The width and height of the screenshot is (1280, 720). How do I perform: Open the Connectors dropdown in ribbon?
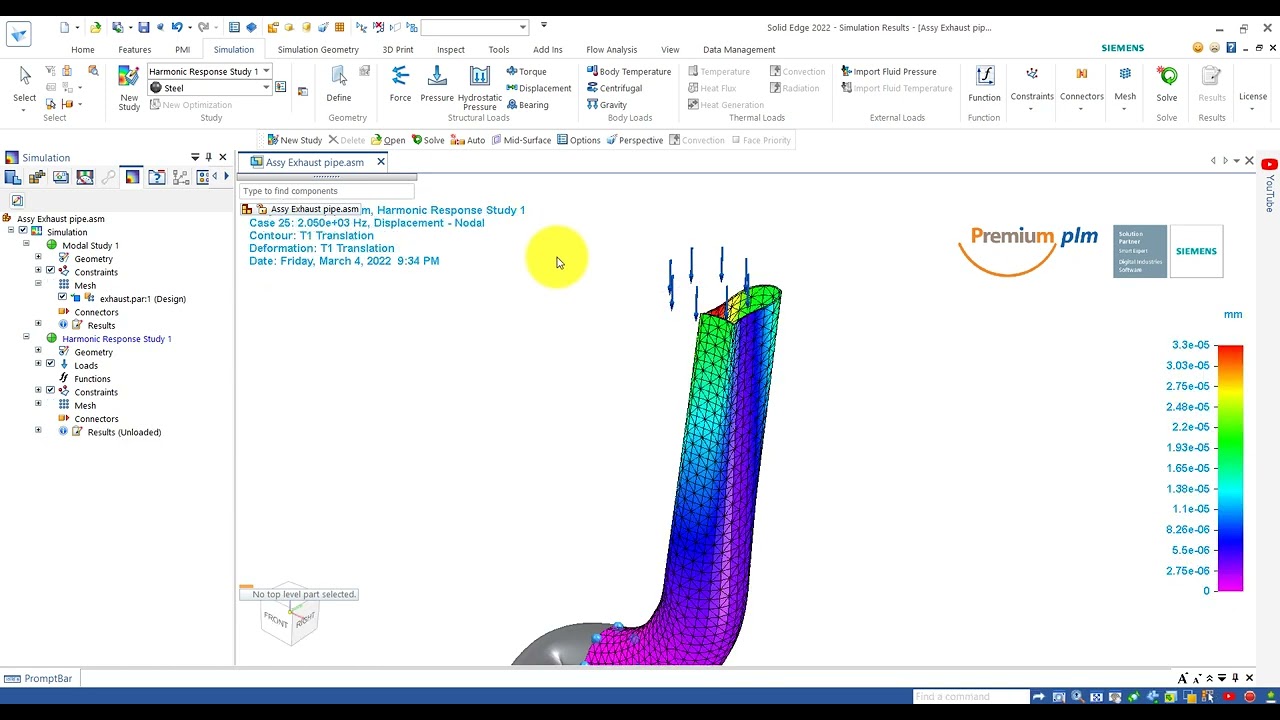click(1081, 107)
